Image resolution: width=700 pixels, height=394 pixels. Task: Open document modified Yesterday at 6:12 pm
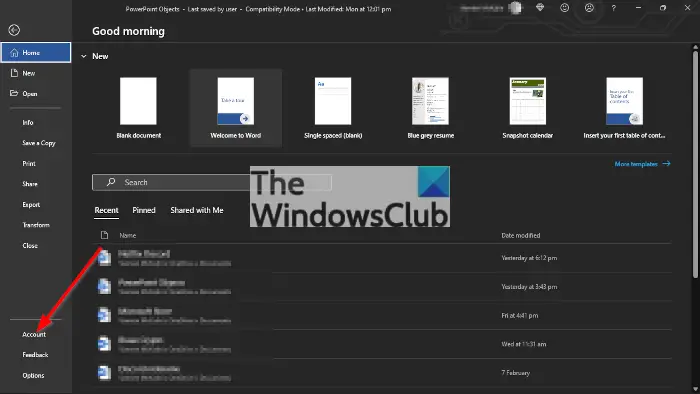coord(382,258)
